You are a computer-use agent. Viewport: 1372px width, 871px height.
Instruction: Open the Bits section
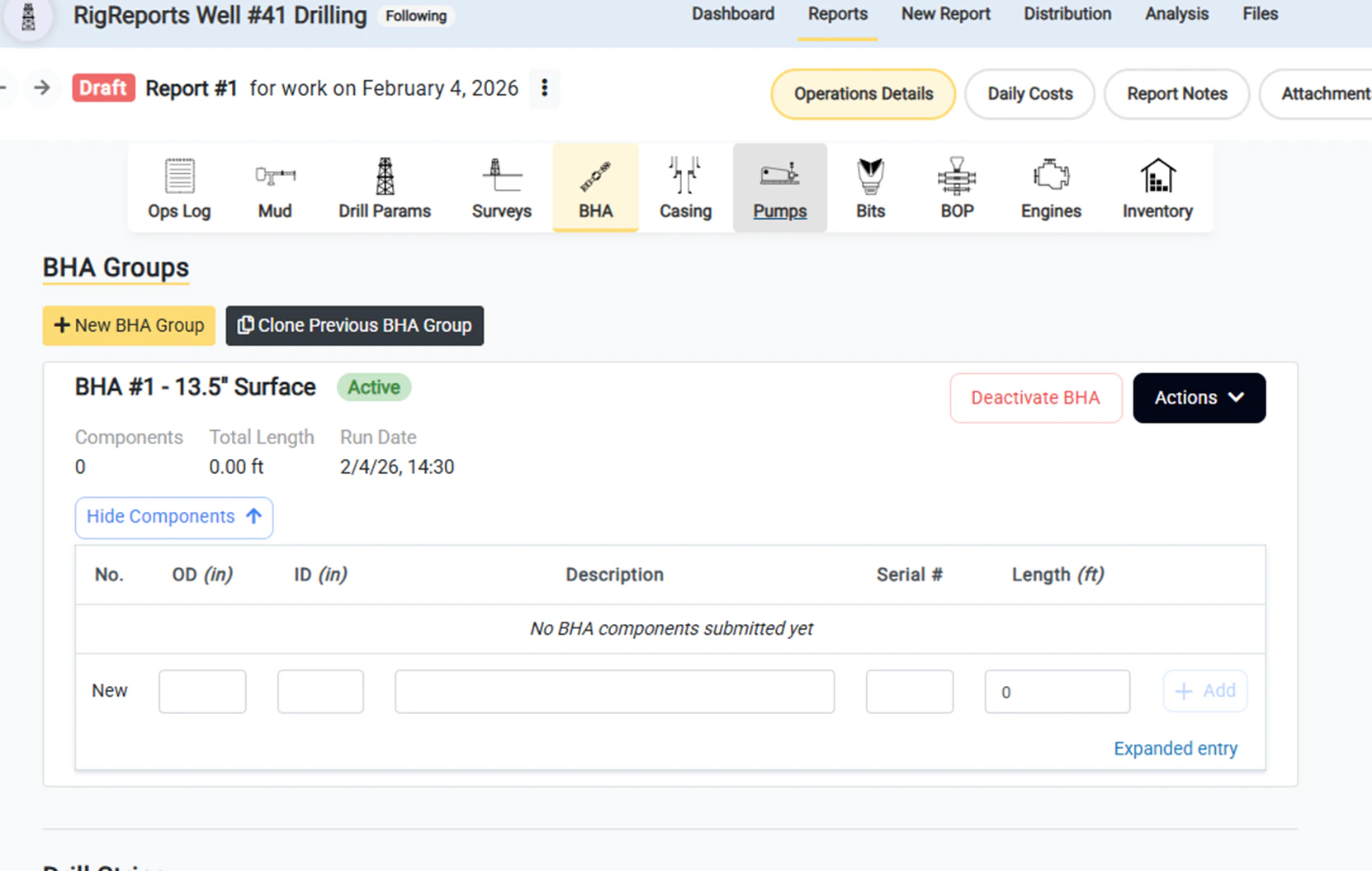[x=870, y=187]
